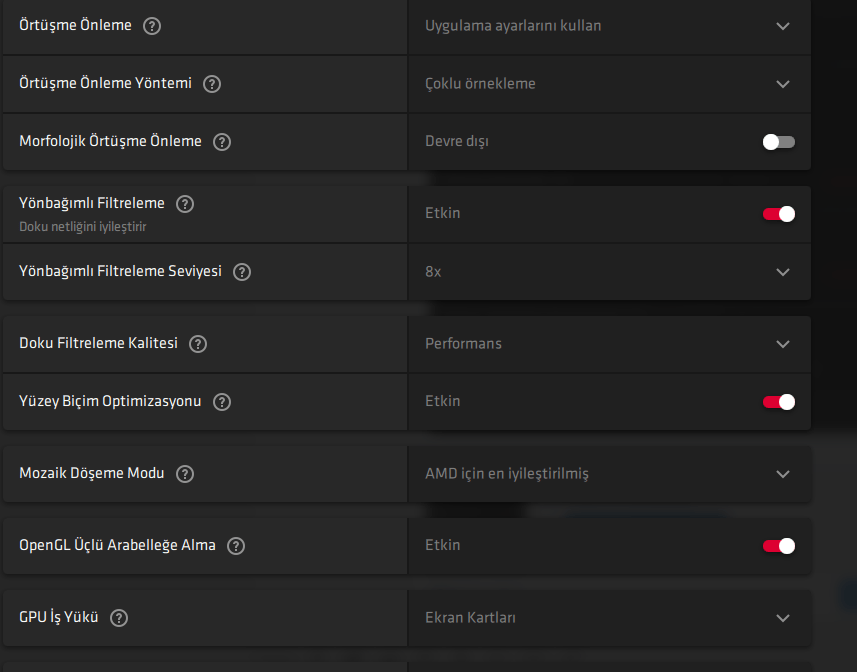Enable Morfolojik Örtüşme Önleme toggle
857x672 pixels.
pyautogui.click(x=778, y=142)
